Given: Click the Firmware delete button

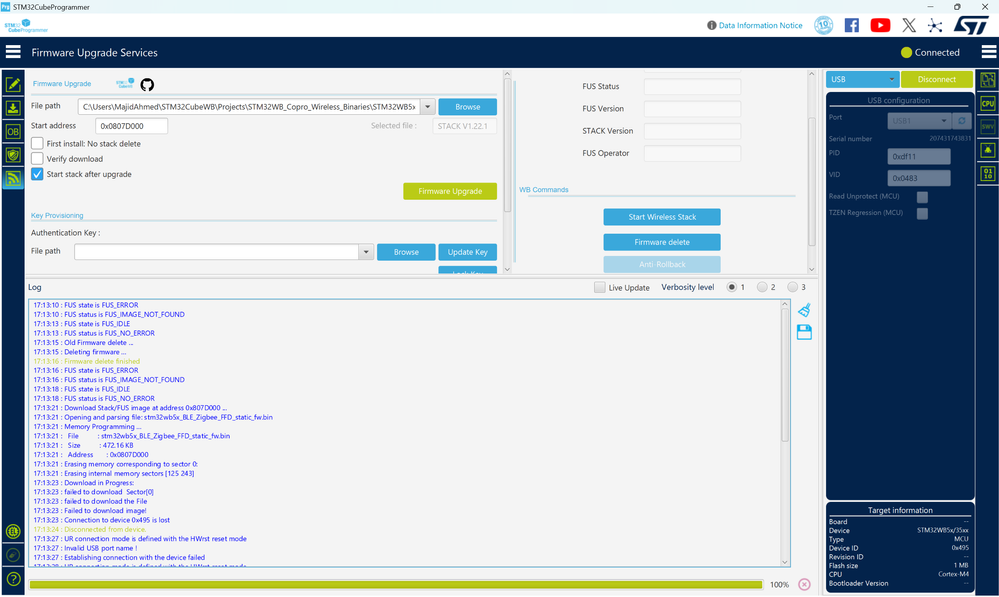Looking at the screenshot, I should coord(662,242).
